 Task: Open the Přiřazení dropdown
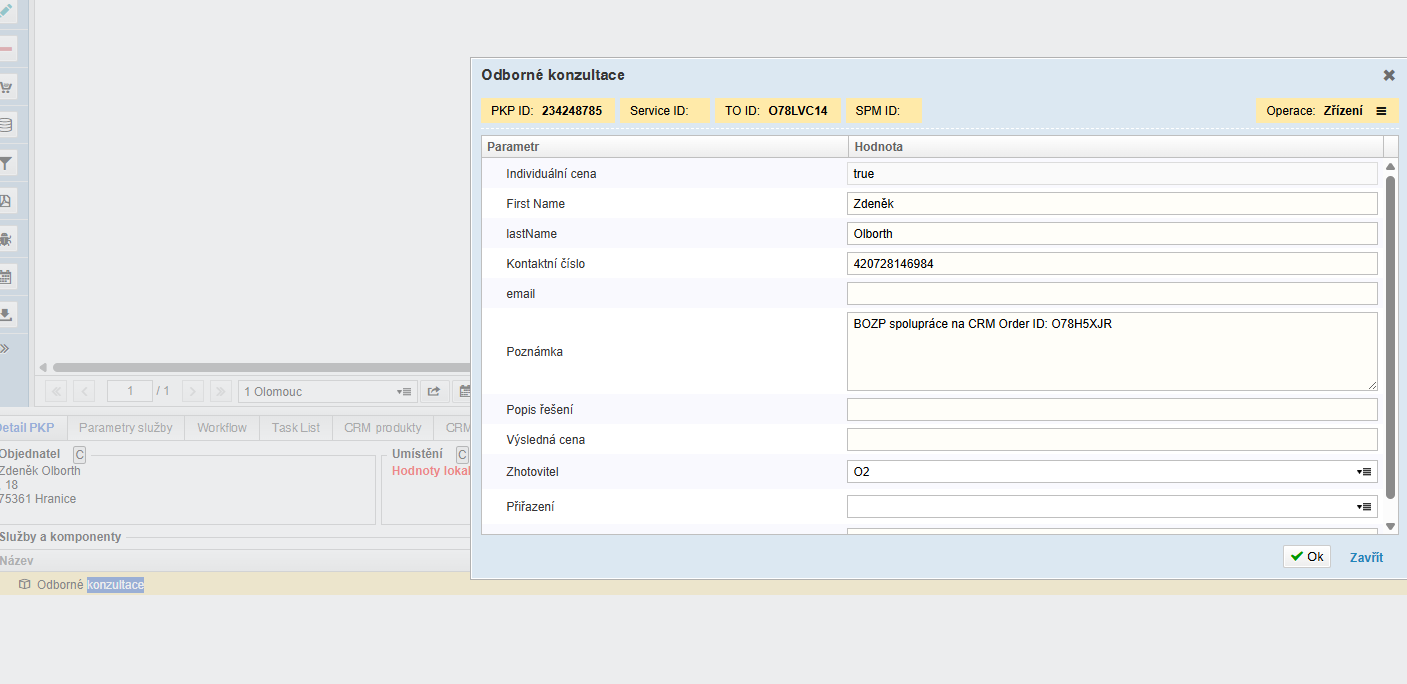coord(1111,507)
